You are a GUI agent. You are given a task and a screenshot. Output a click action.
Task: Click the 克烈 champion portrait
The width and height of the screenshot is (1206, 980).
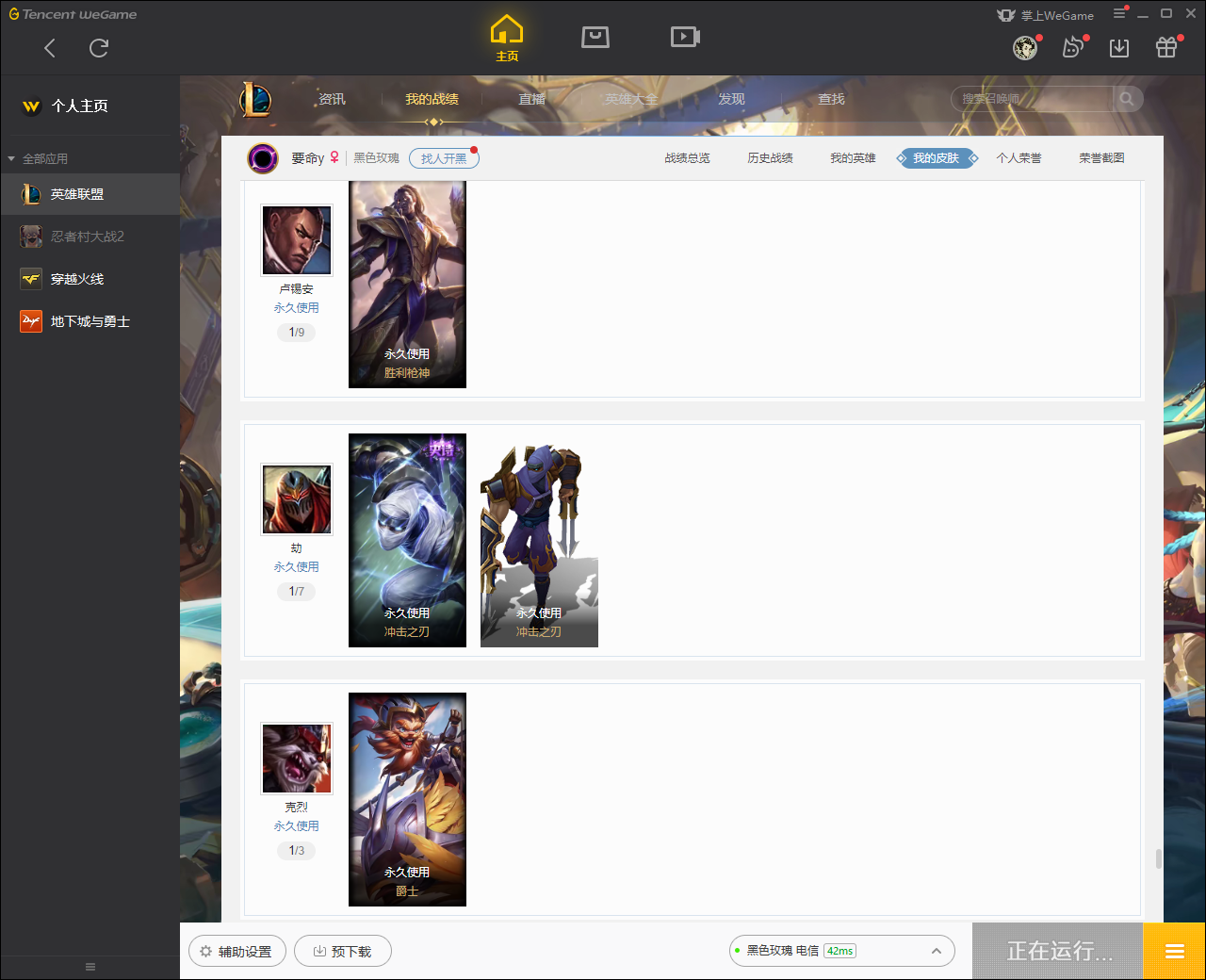[297, 759]
